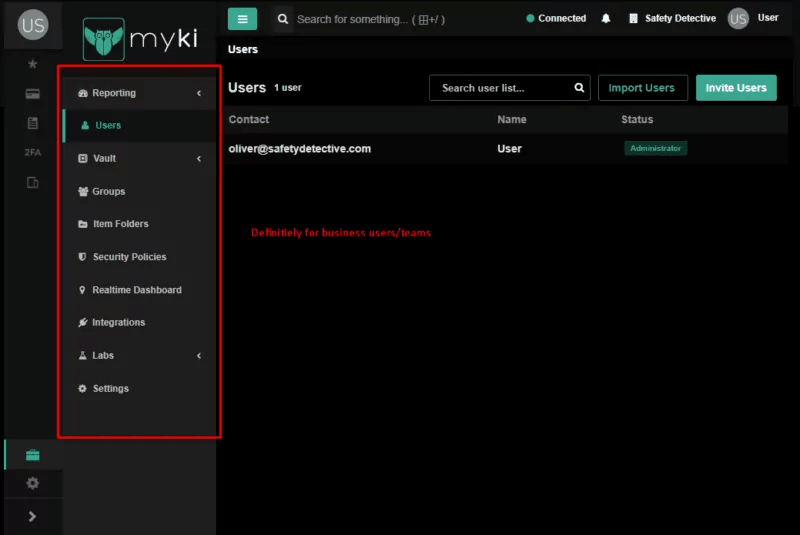
Task: Click the Connected status indicator
Action: coord(556,18)
